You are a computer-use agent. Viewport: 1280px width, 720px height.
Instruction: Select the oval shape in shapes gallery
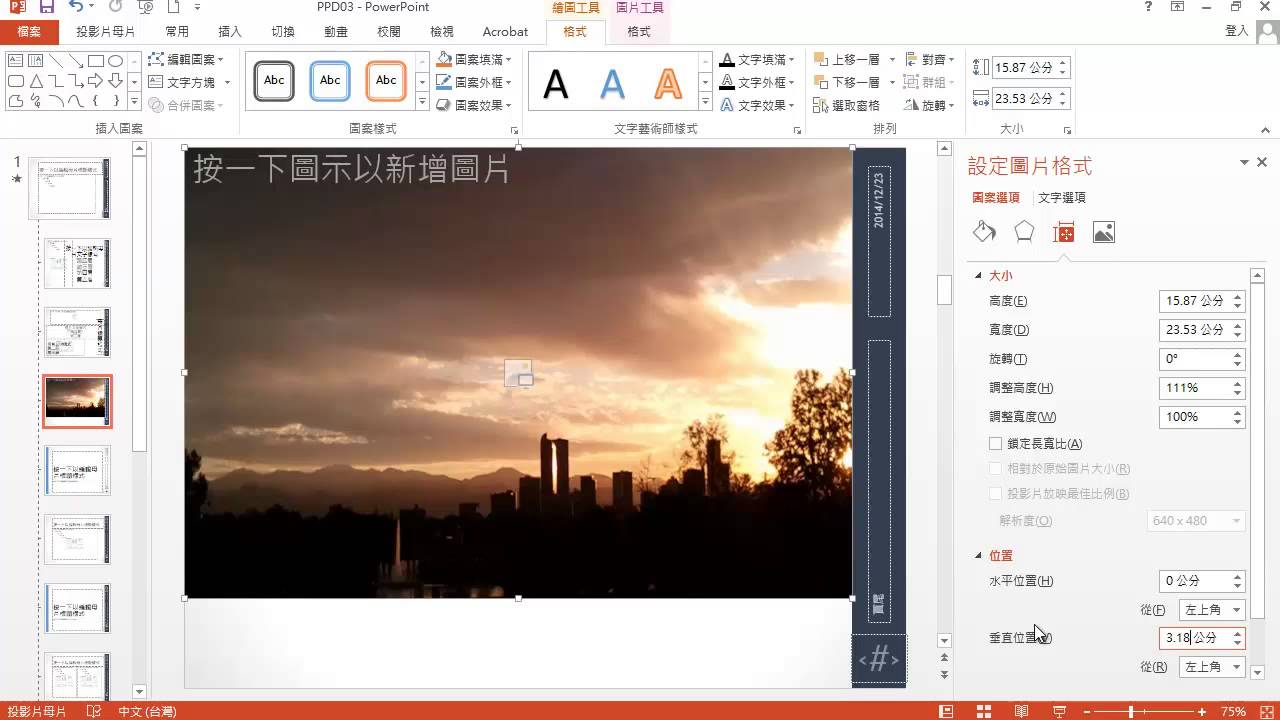pos(116,60)
